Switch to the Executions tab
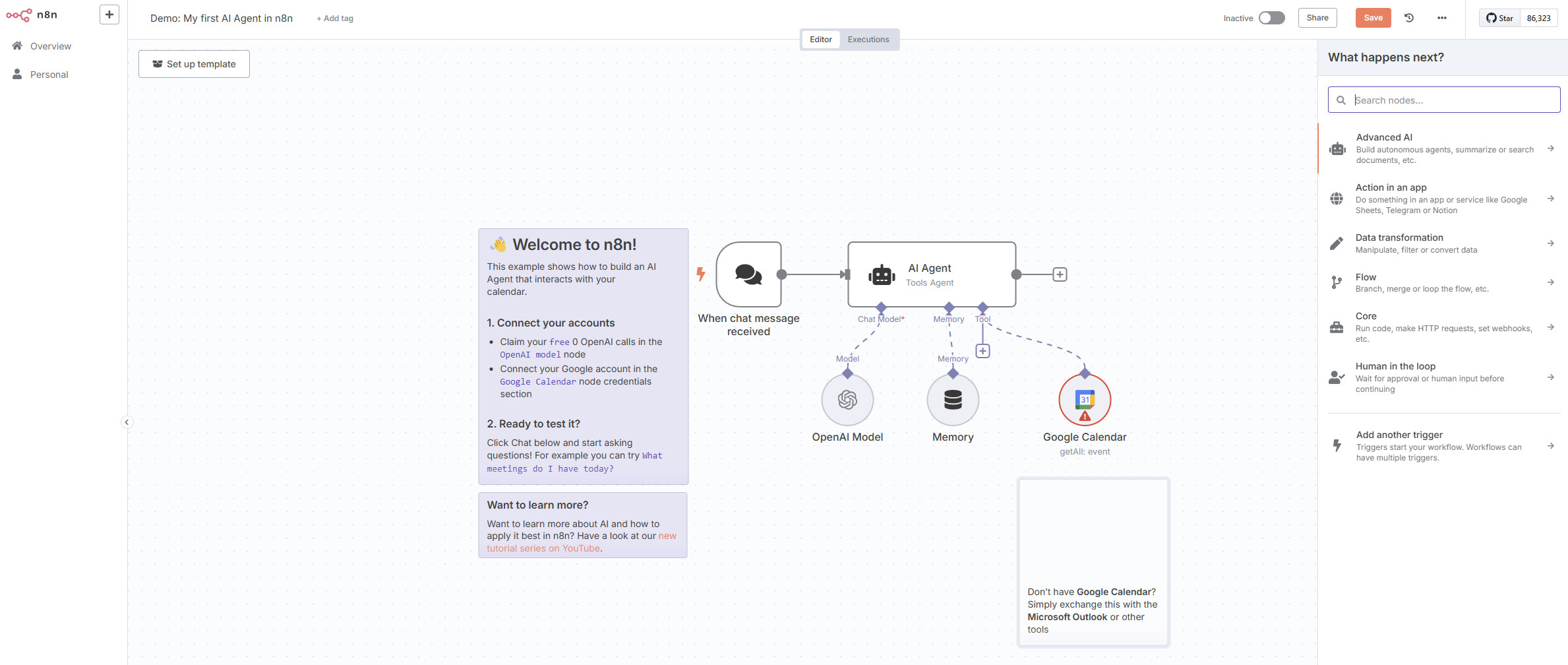 click(x=868, y=40)
